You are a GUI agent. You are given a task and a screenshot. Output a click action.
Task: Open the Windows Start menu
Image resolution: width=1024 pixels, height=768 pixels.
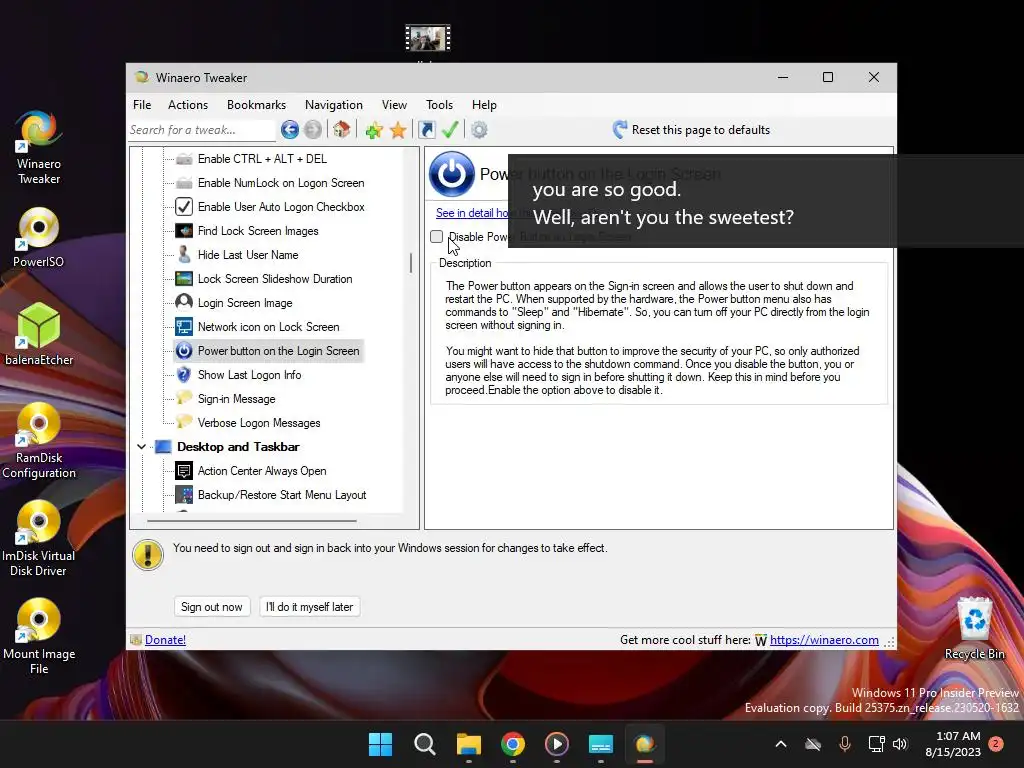381,744
